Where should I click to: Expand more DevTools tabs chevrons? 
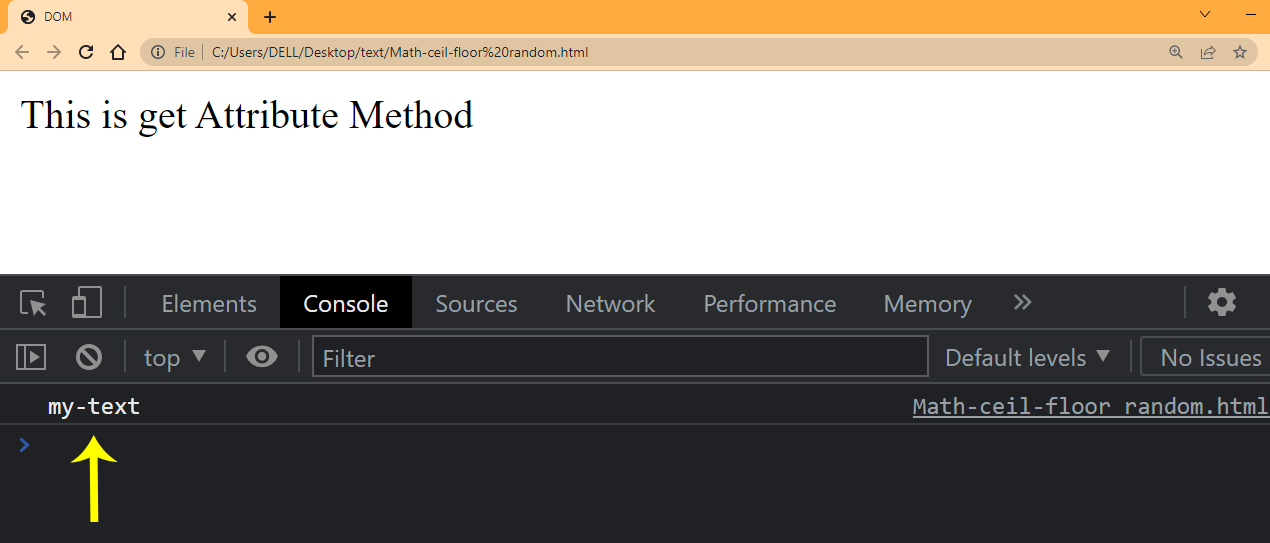[1022, 302]
